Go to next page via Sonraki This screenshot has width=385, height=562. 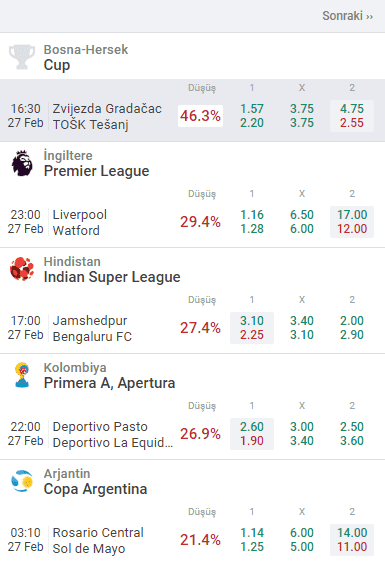click(347, 16)
